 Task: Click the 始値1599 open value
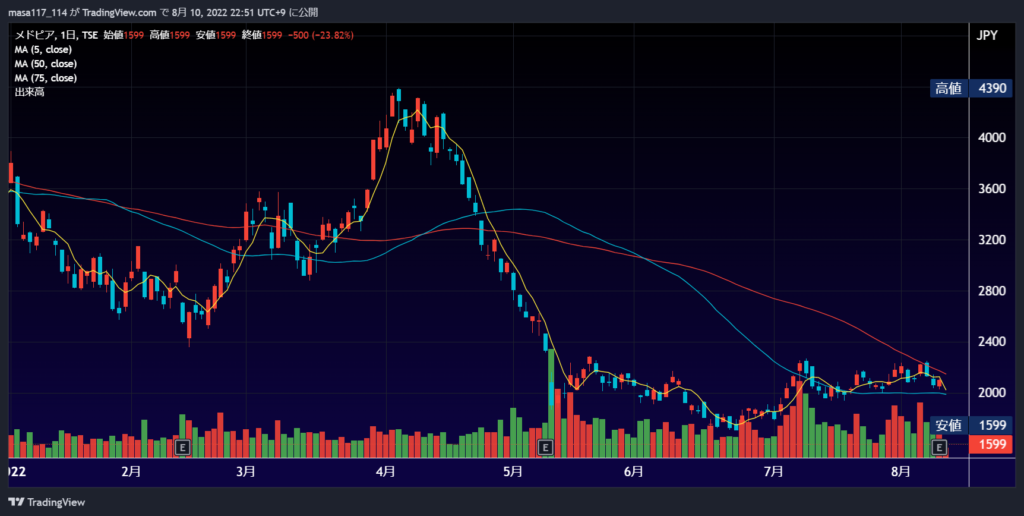tap(123, 35)
